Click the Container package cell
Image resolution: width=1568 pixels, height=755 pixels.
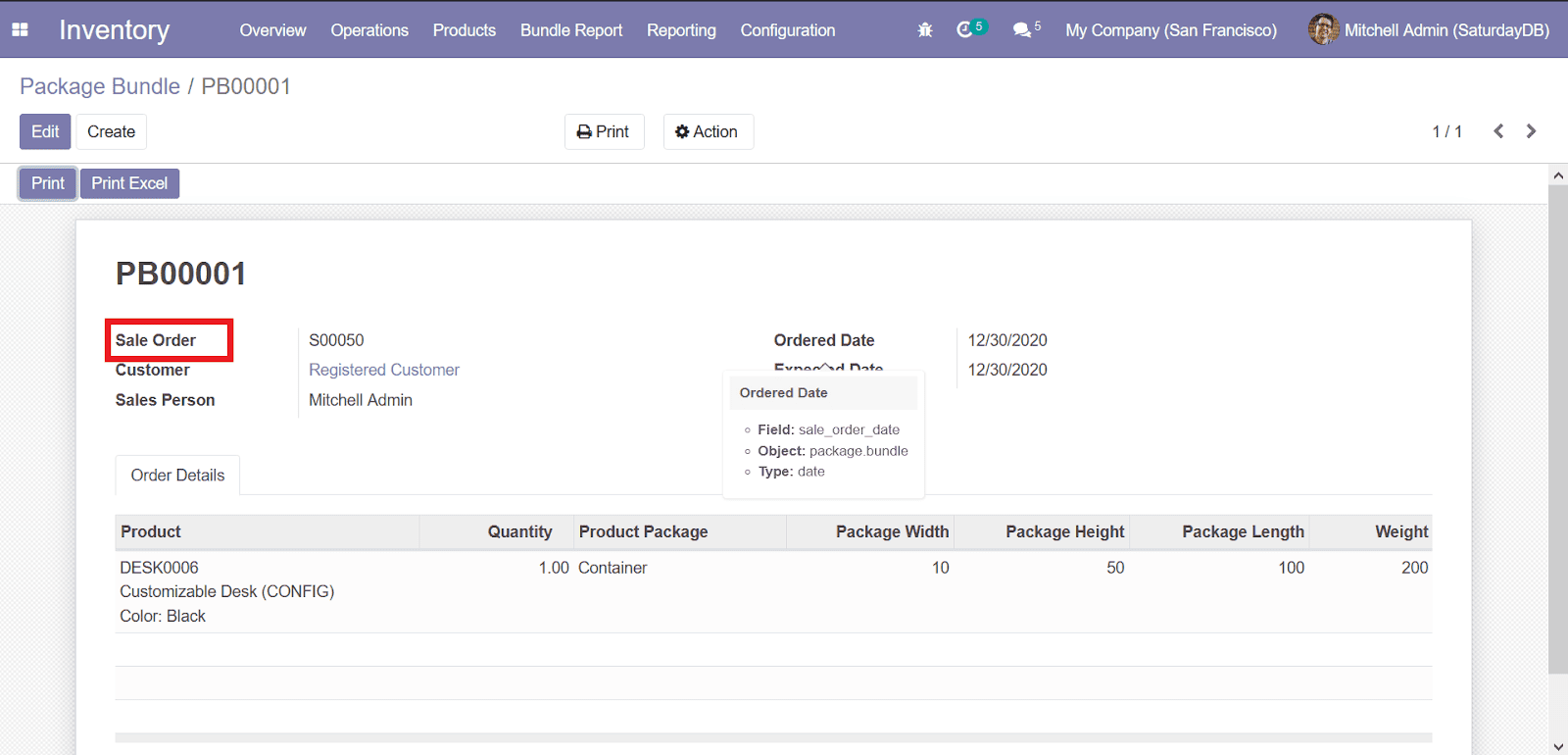click(x=612, y=568)
